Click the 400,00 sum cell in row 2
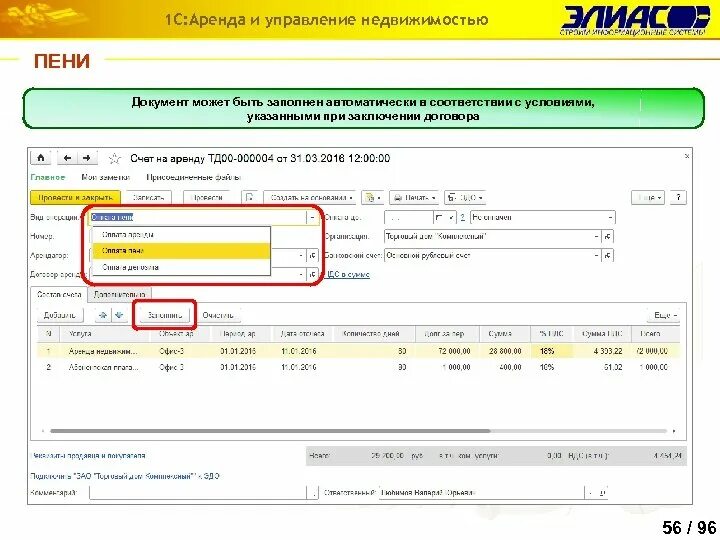This screenshot has width=720, height=540. [x=505, y=367]
